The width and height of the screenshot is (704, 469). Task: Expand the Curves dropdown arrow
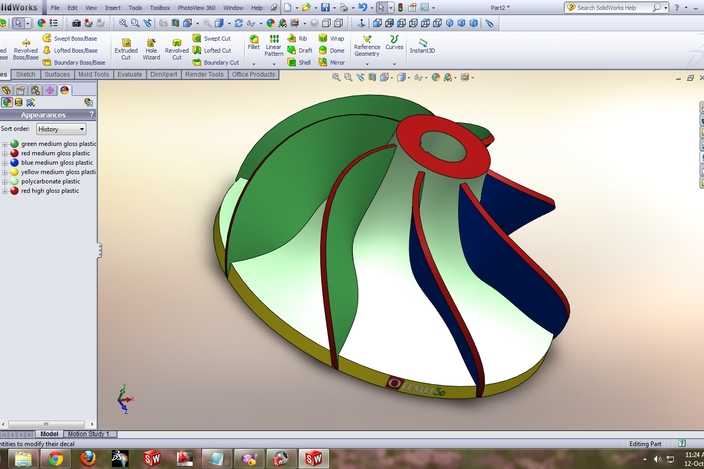click(x=394, y=64)
